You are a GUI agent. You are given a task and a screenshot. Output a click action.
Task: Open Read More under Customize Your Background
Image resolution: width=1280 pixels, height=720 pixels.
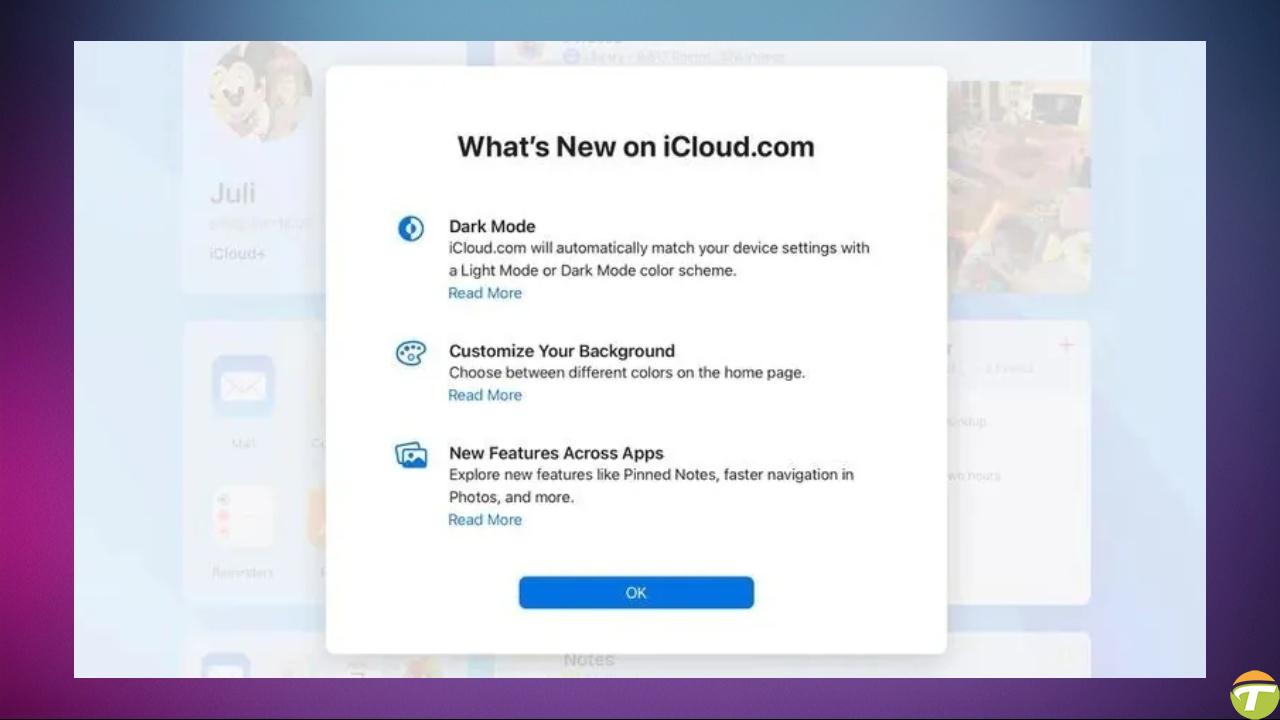coord(485,395)
